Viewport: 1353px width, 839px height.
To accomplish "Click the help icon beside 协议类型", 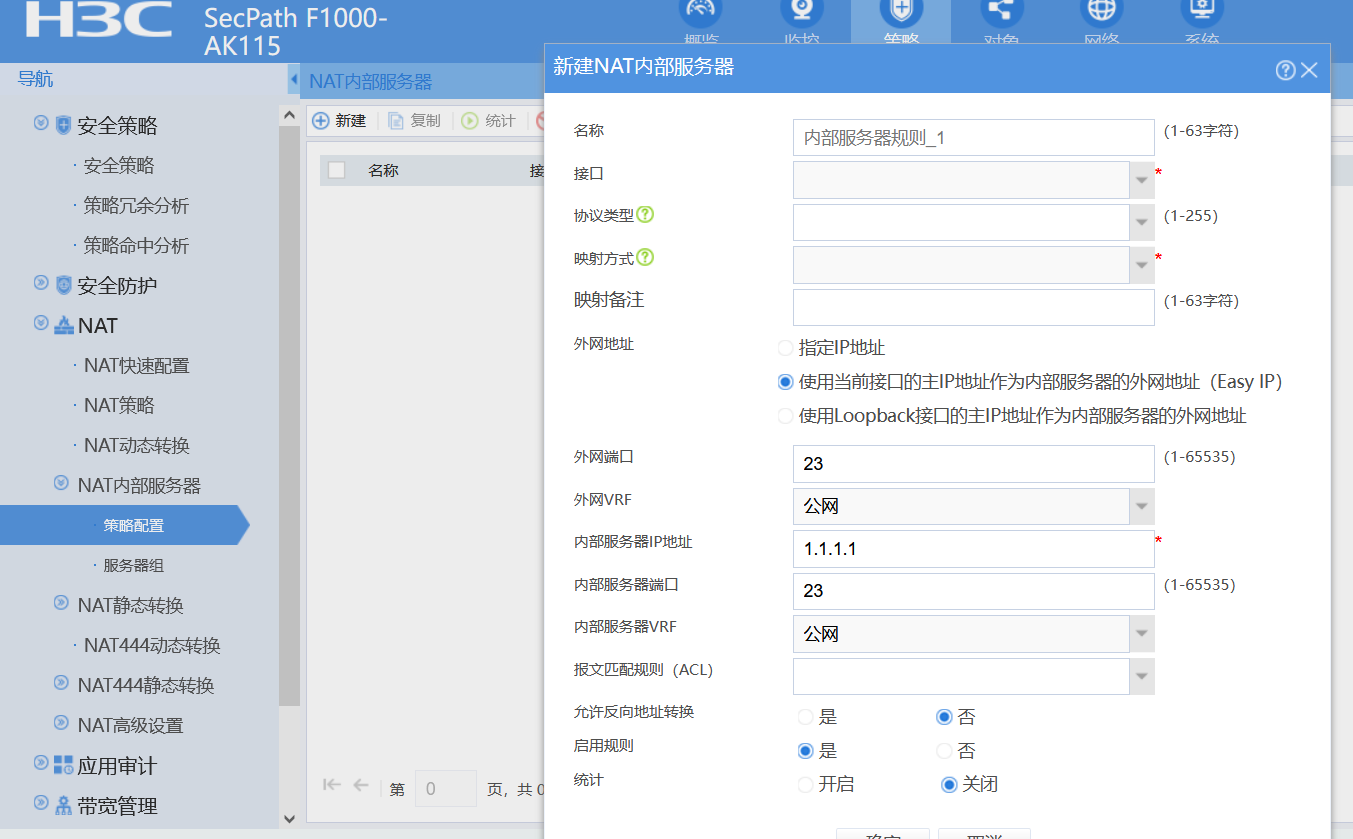I will (645, 215).
